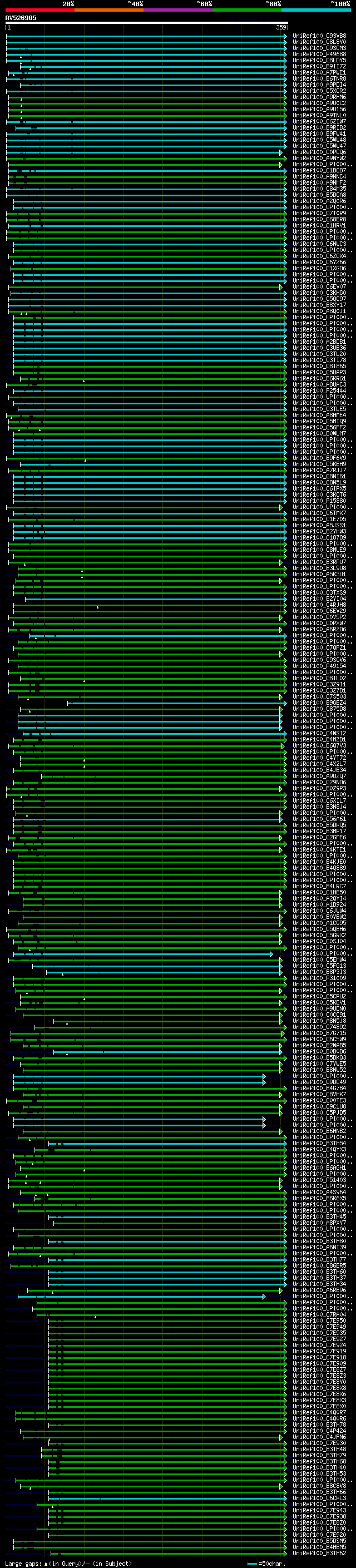The width and height of the screenshot is (356, 1568).
Task: Click hit label UniRef100_C7E8Z7
Action: tap(319, 1369)
